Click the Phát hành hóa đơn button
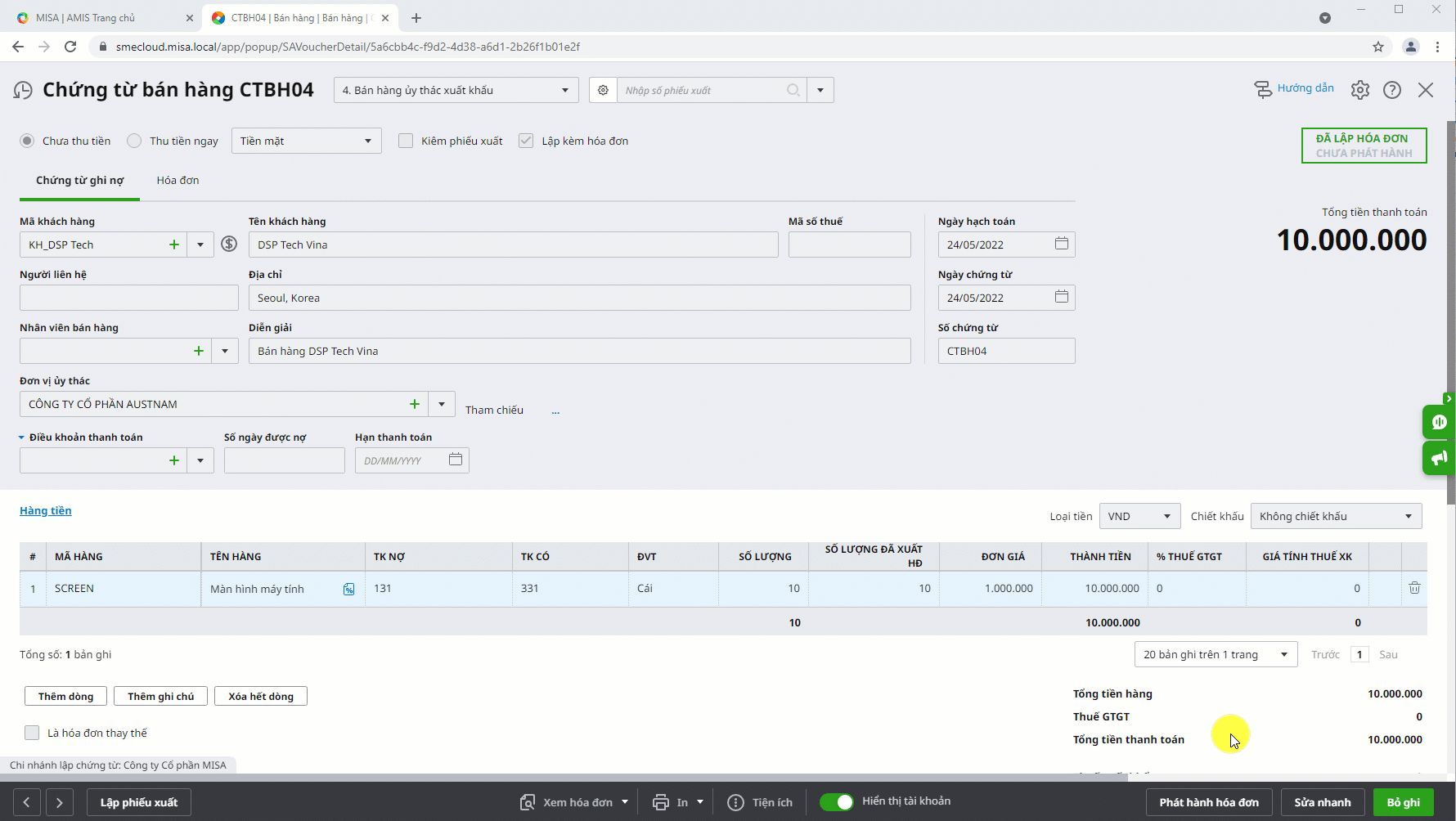Screen dimensions: 1456x821 point(1208,802)
